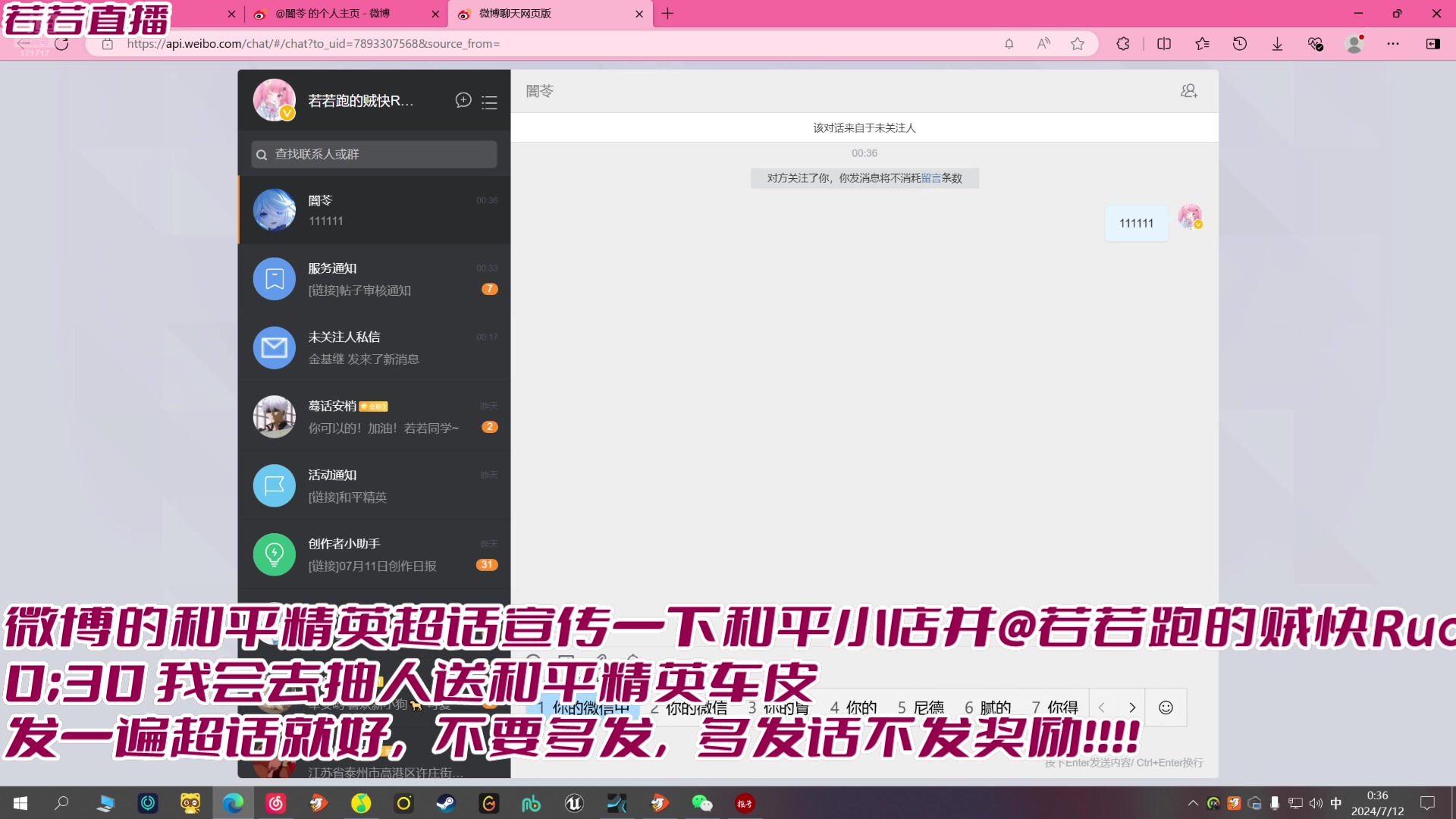Viewport: 1456px width, 819px height.
Task: Open browser downloads icon
Action: tap(1277, 44)
